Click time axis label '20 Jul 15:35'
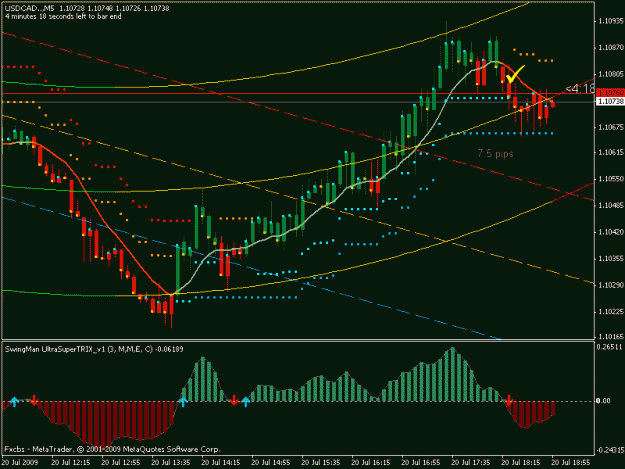Image resolution: width=625 pixels, height=469 pixels. (321, 463)
